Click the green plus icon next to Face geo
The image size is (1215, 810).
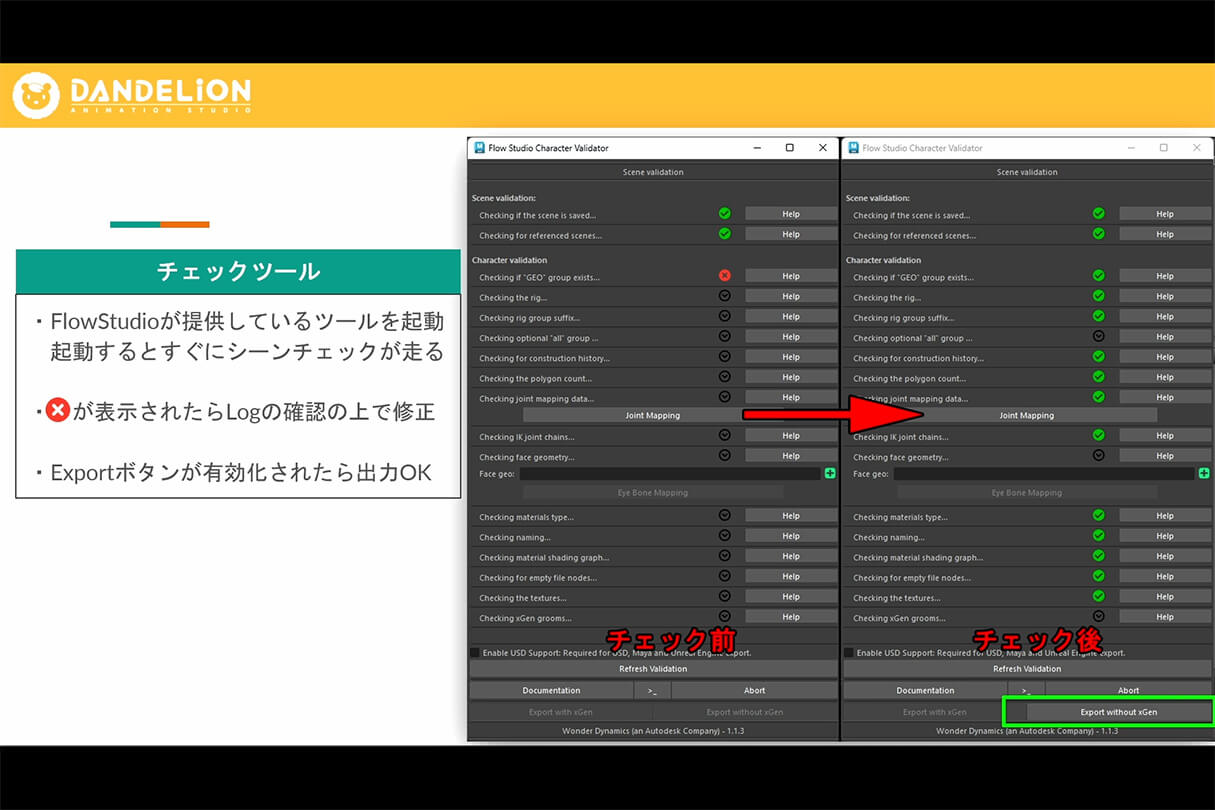pos(829,474)
